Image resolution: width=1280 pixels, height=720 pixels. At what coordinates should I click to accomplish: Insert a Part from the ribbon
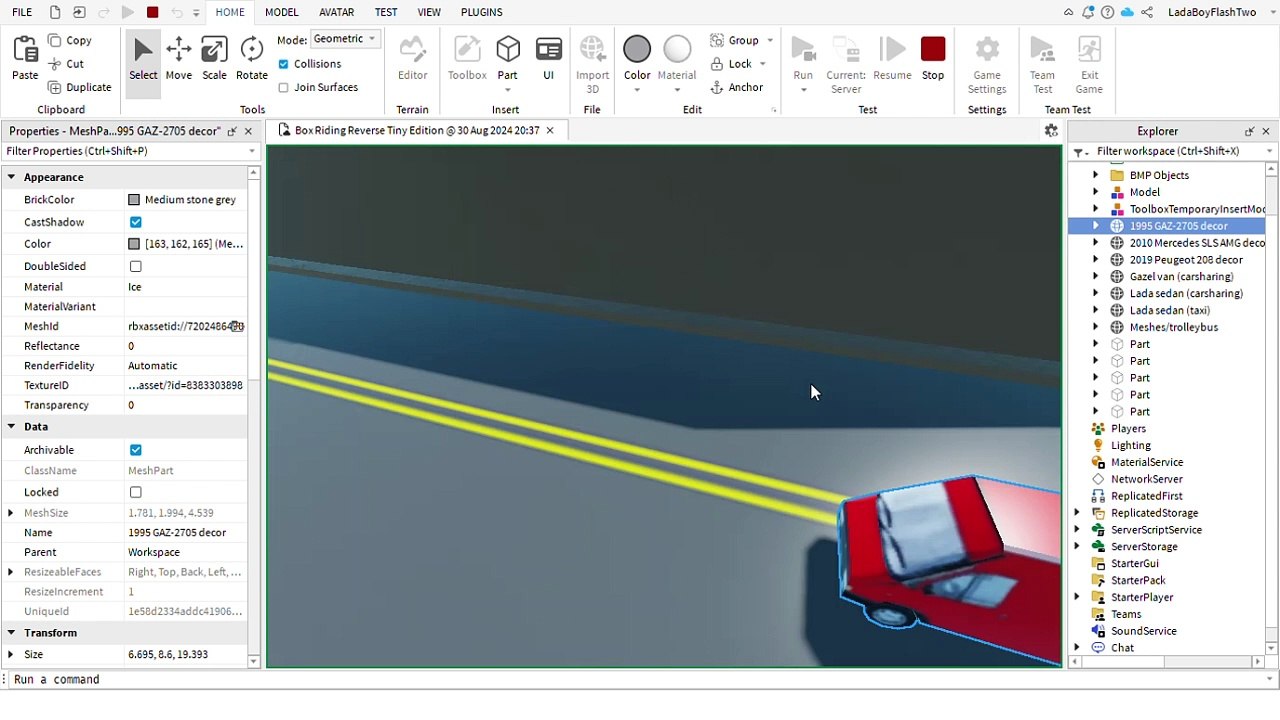pos(507,59)
